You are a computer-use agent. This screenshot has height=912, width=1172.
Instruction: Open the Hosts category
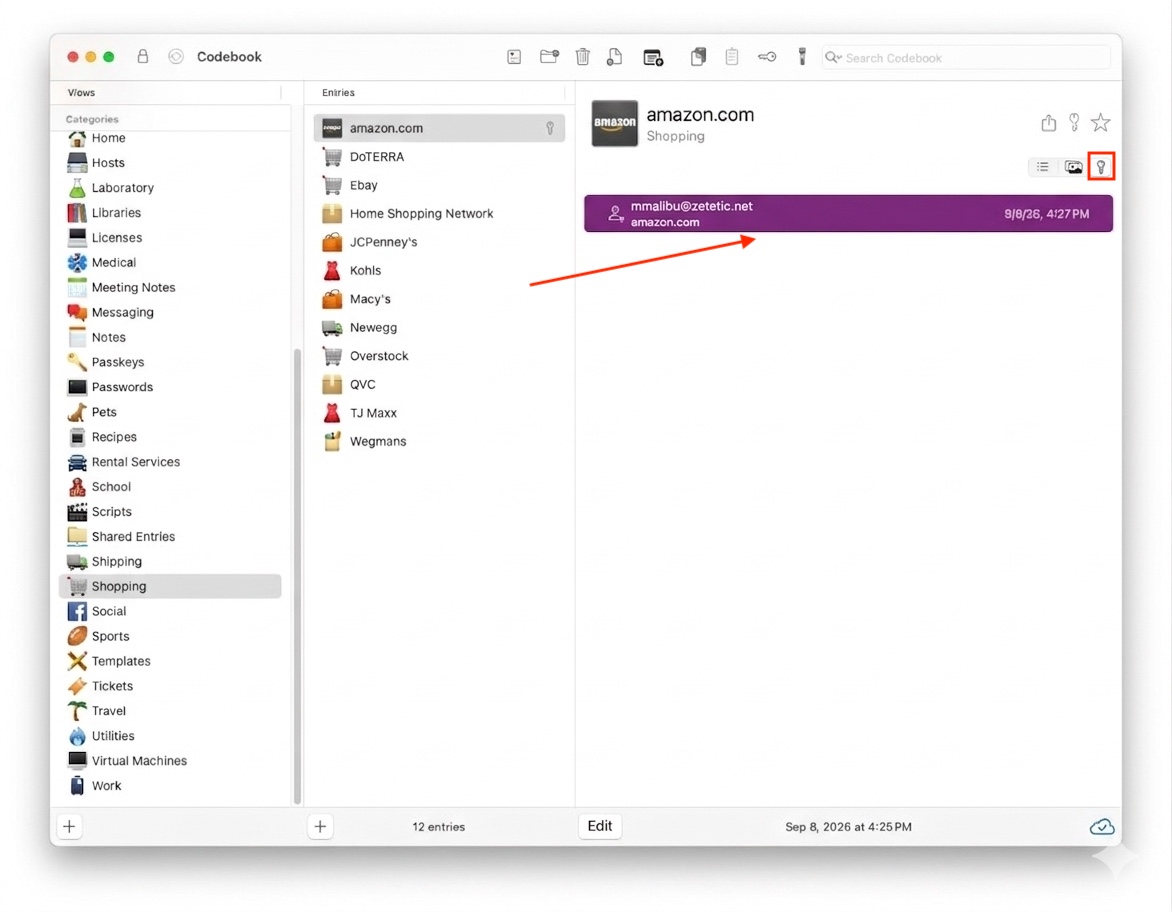tap(170, 163)
